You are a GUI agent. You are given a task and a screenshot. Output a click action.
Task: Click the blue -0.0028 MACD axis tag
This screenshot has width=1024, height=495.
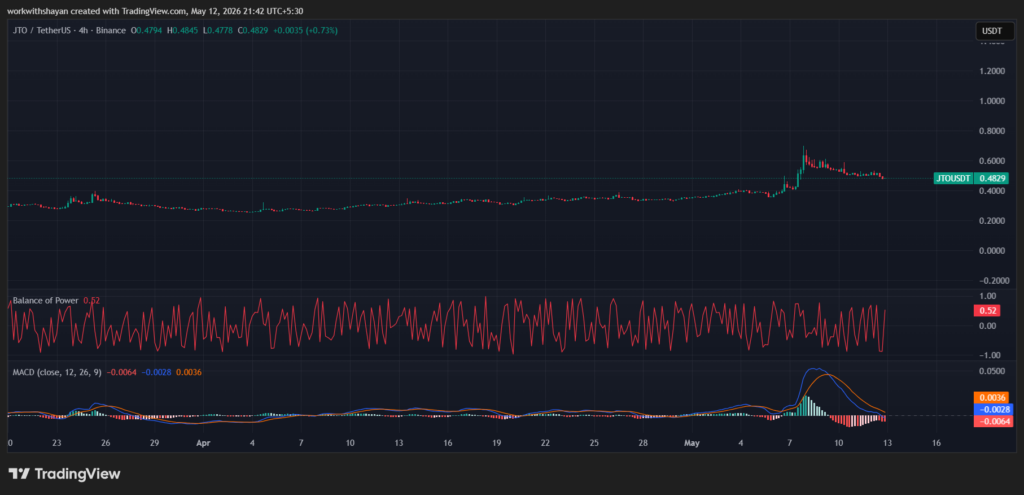(993, 409)
